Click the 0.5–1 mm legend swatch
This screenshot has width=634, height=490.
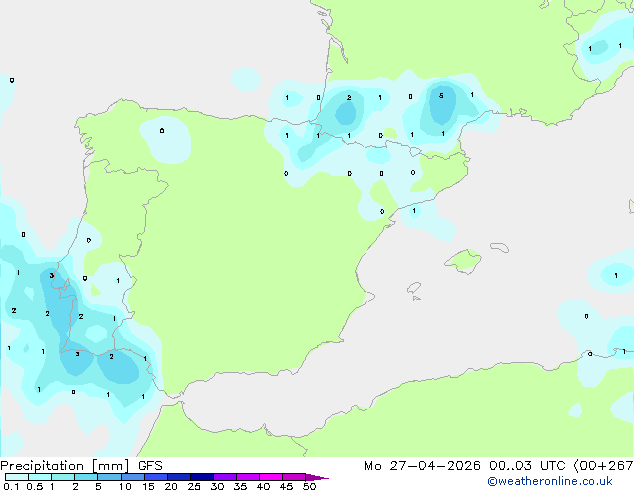(40, 477)
